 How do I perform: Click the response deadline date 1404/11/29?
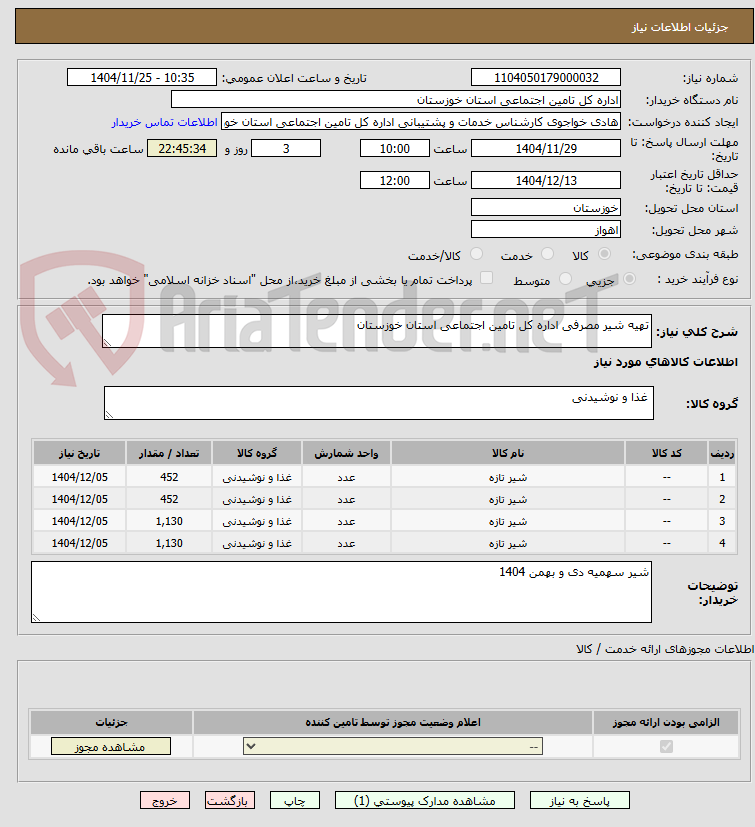(546, 149)
